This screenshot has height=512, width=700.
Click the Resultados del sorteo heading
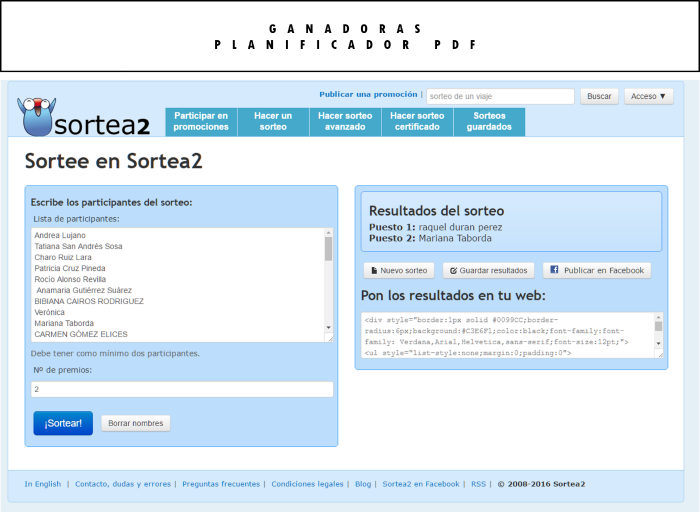pos(437,211)
